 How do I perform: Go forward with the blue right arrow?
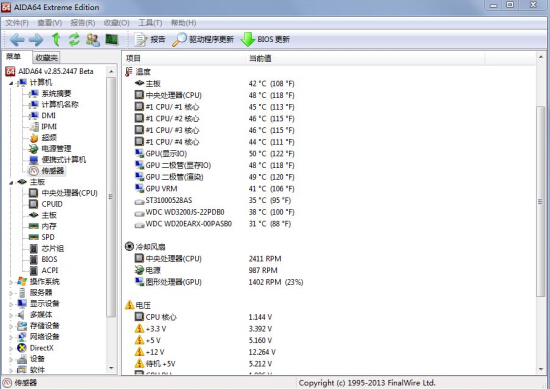tap(36, 40)
